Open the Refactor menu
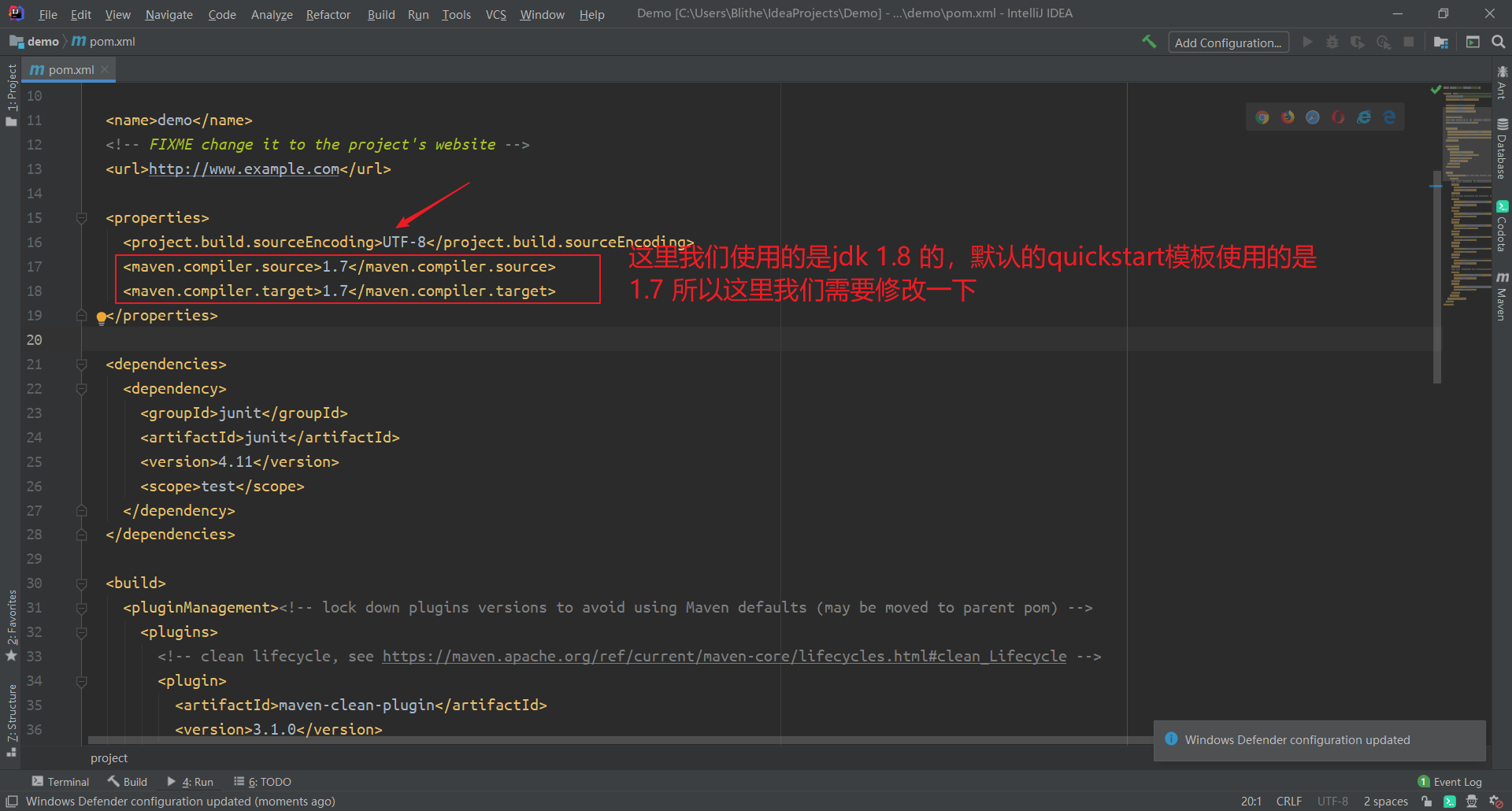The height and width of the screenshot is (811, 1512). click(x=328, y=14)
